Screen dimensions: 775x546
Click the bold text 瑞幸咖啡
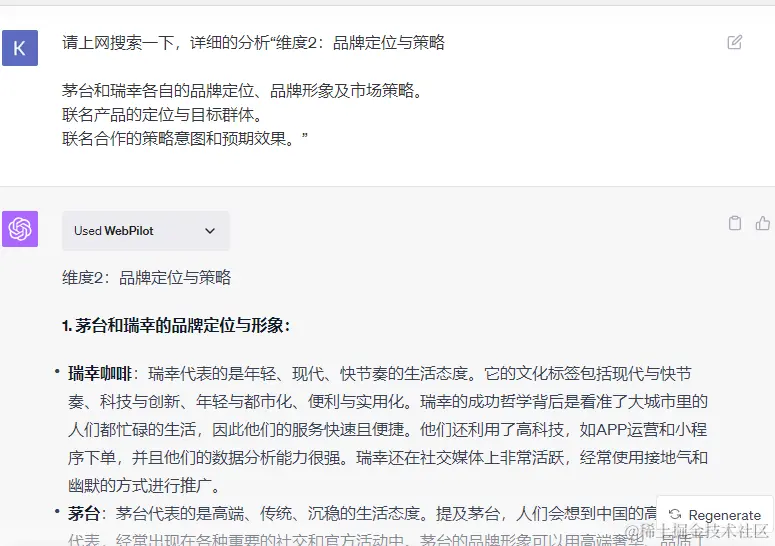point(99,374)
